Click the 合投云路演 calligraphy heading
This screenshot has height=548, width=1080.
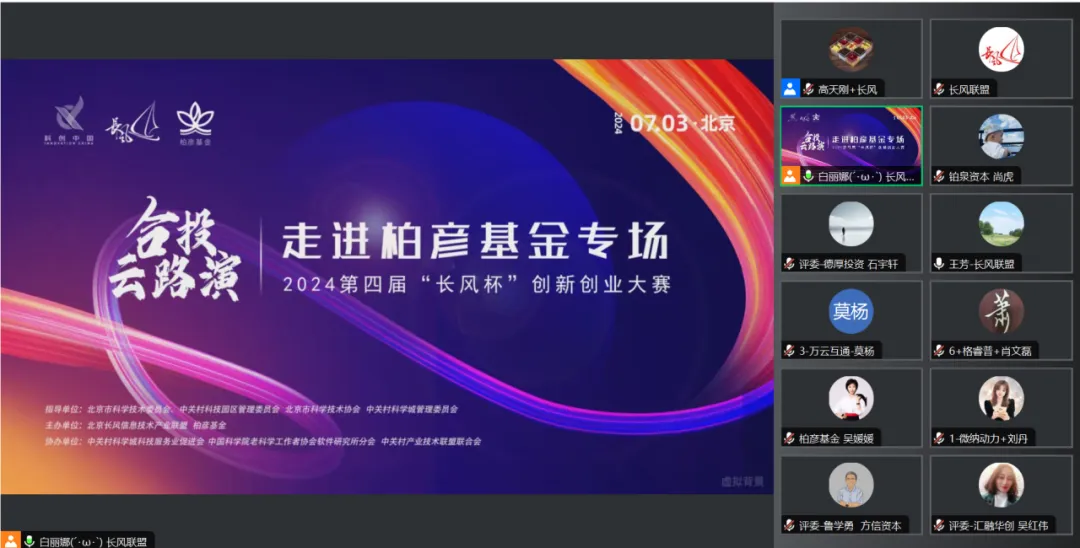[x=175, y=250]
